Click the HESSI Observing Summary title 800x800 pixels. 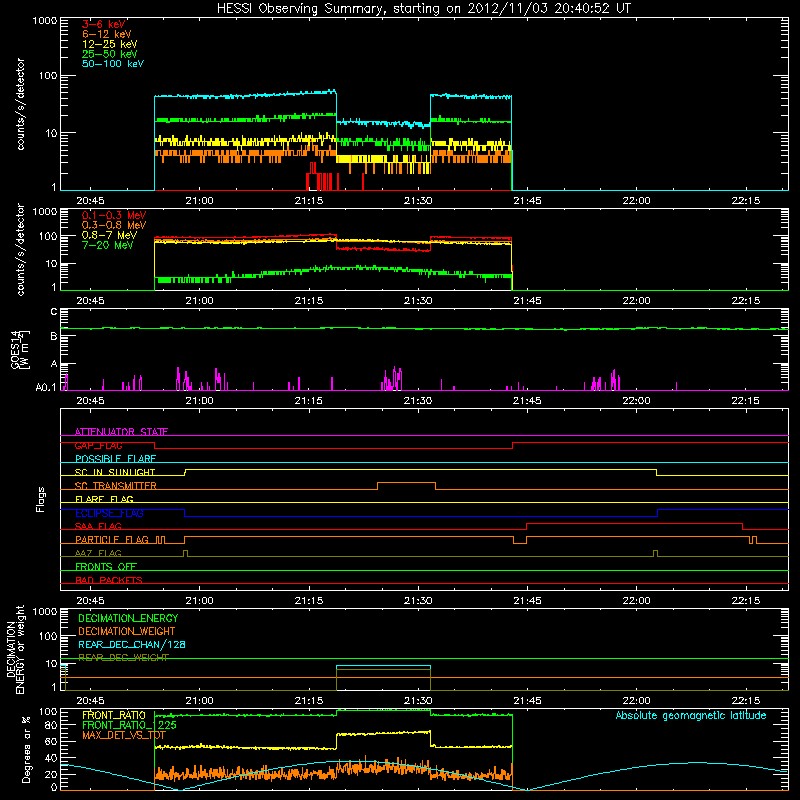[424, 9]
